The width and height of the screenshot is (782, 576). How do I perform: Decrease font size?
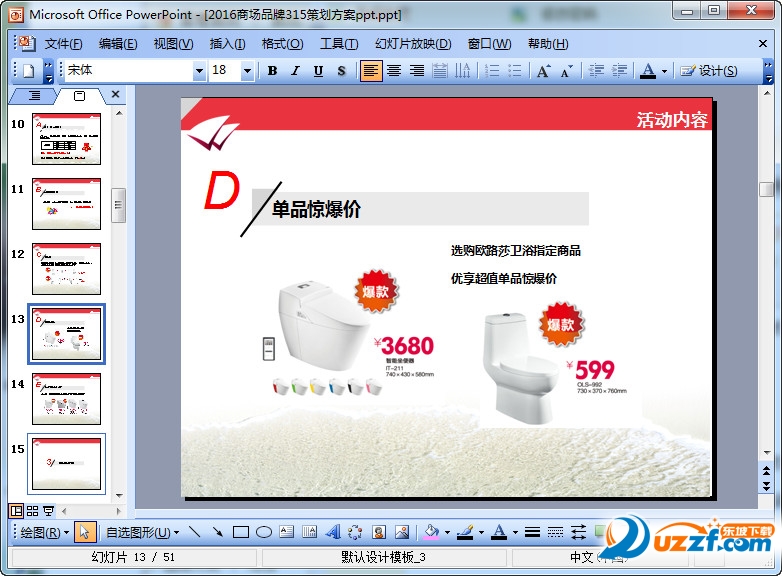click(x=567, y=71)
